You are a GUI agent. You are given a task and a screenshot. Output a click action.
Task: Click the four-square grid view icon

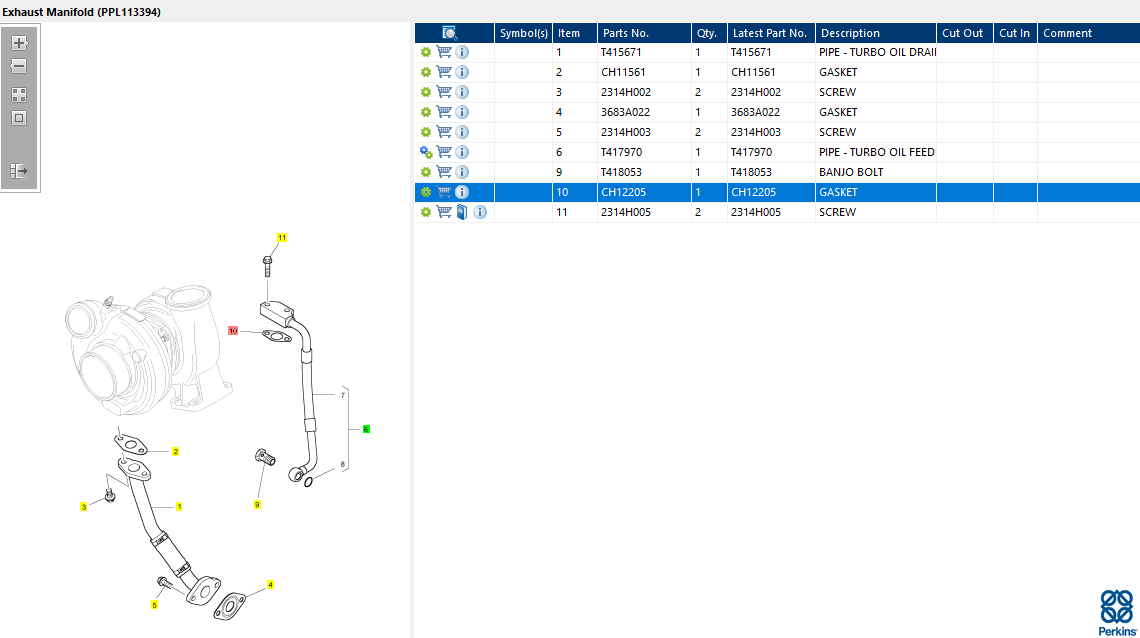pos(19,95)
